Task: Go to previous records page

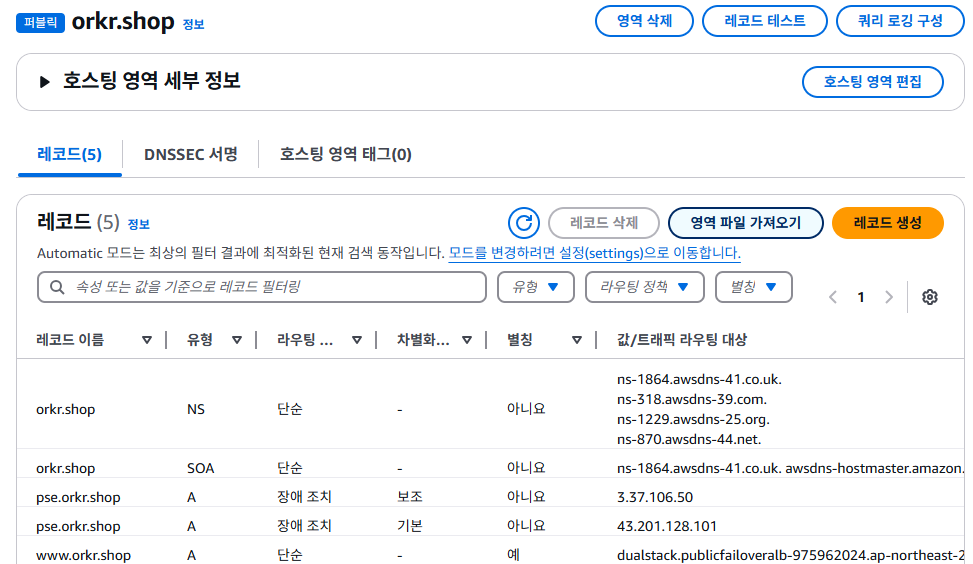Action: click(833, 297)
